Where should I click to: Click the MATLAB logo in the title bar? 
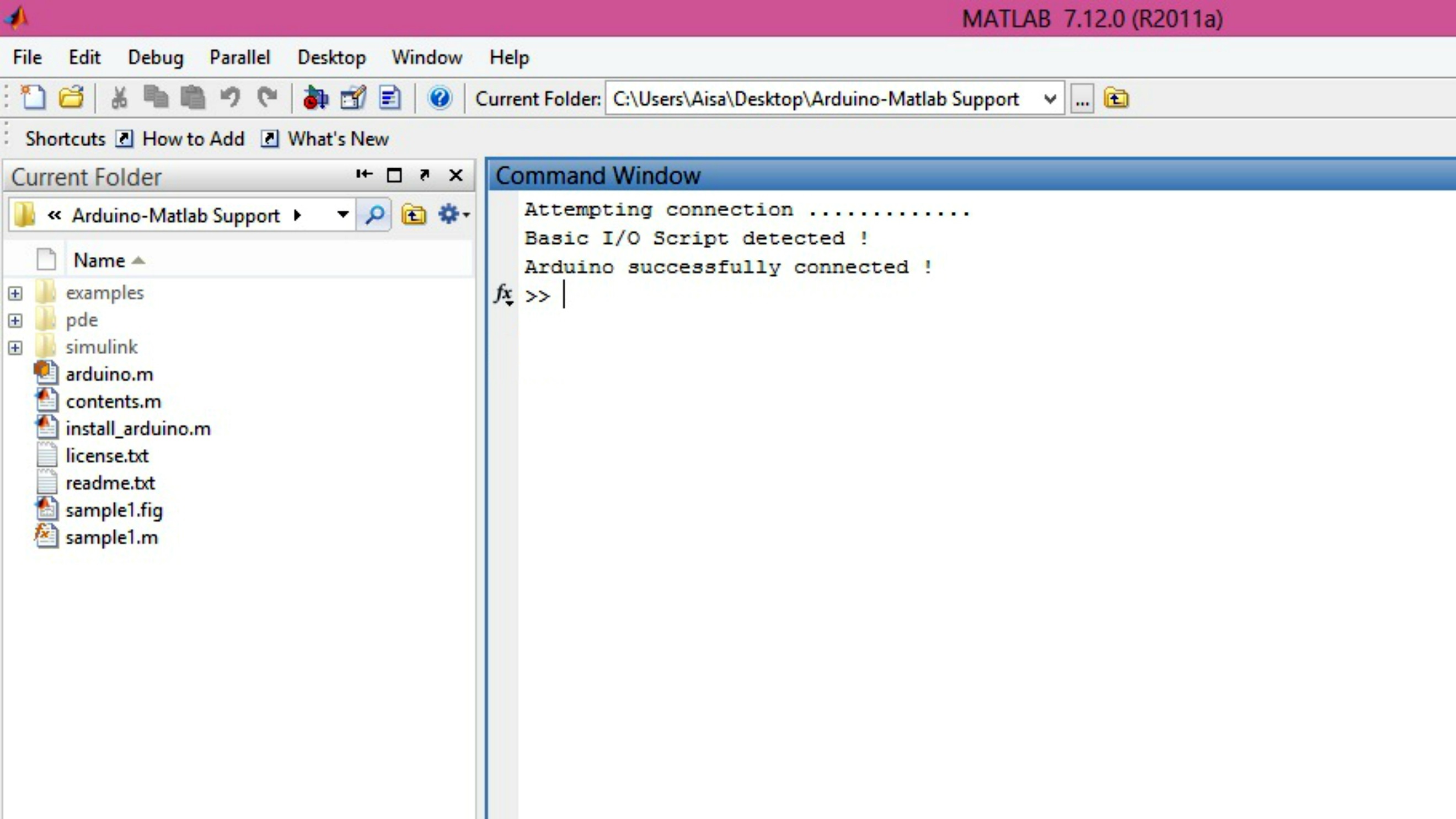pyautogui.click(x=17, y=17)
